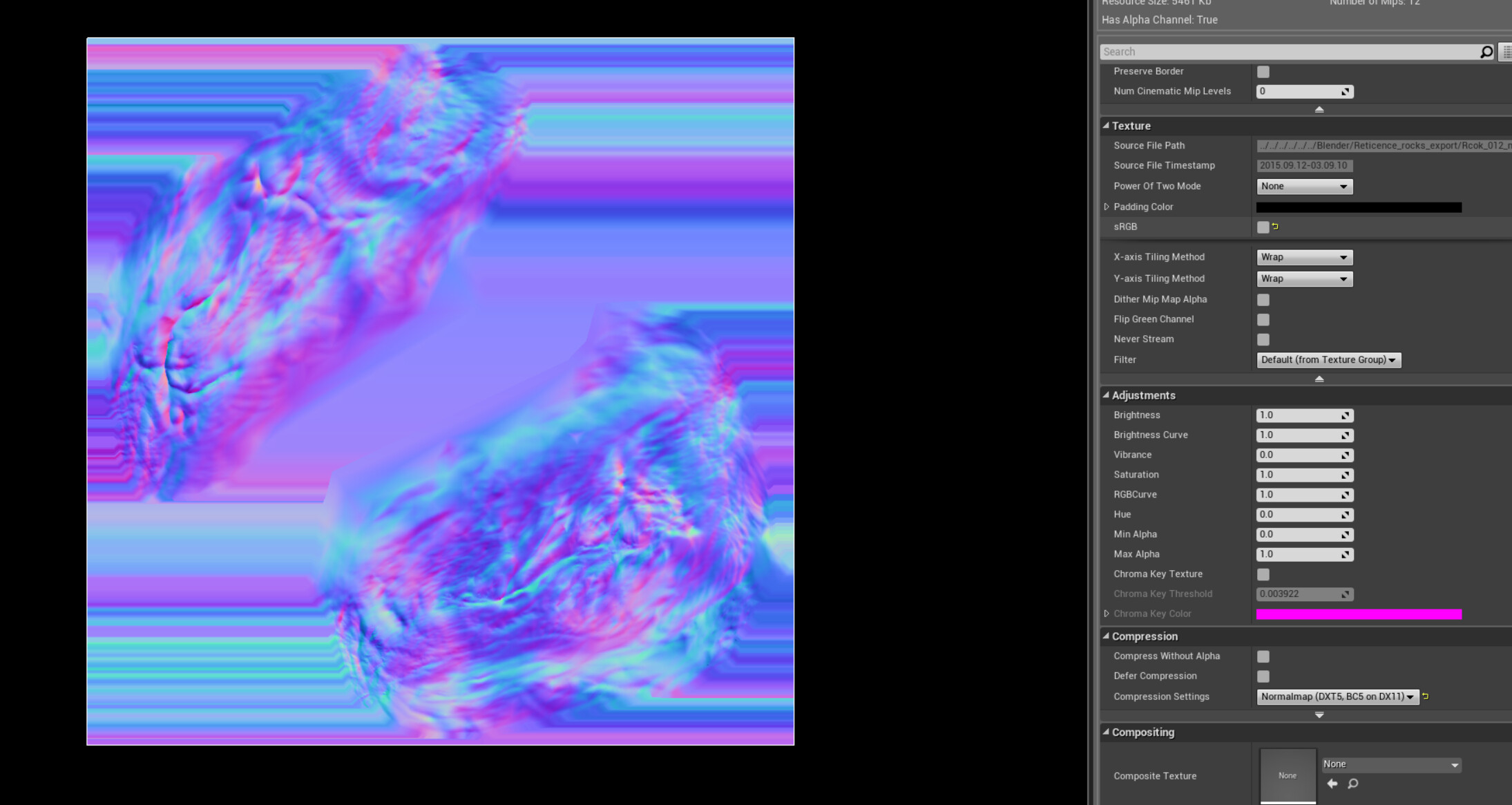Reset Compression Settings via yellow arrow
The height and width of the screenshot is (805, 1512).
click(1425, 696)
